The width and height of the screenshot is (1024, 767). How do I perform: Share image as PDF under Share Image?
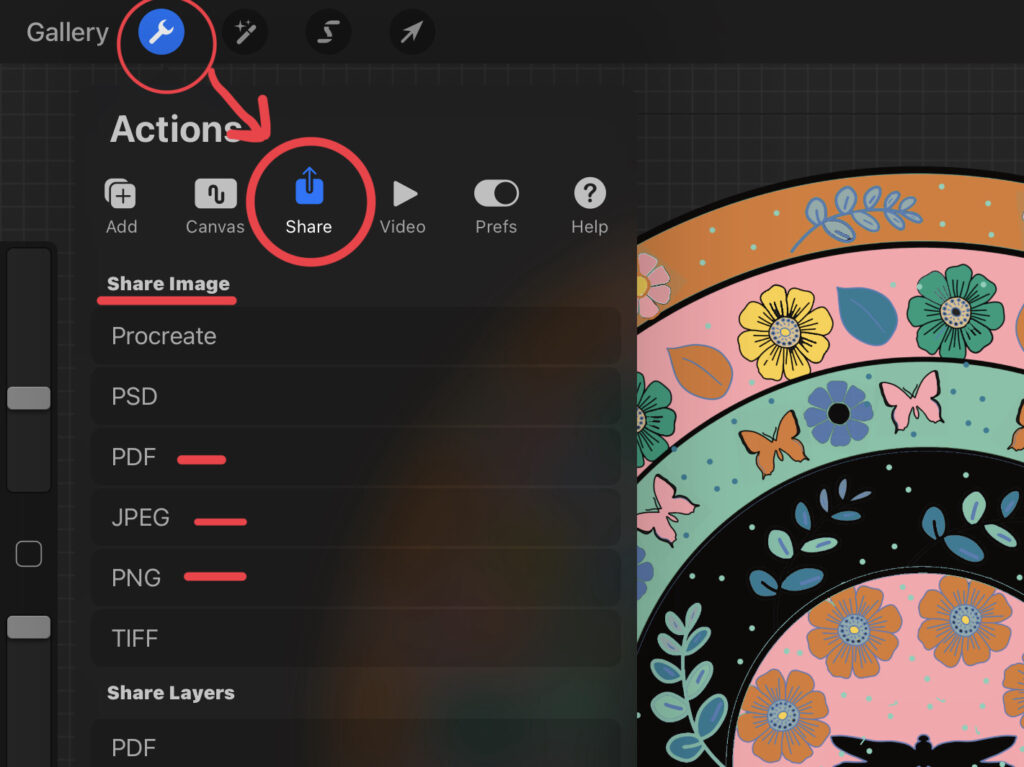coord(356,457)
